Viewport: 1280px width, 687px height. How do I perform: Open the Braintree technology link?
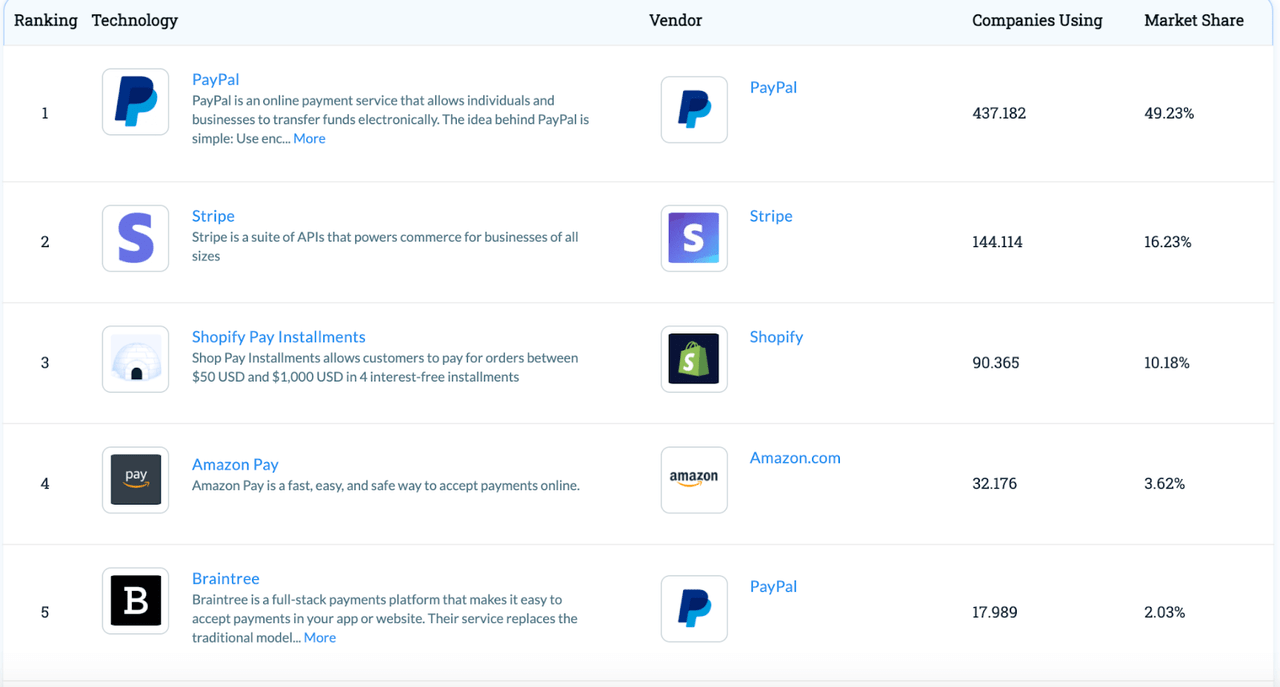pyautogui.click(x=226, y=578)
